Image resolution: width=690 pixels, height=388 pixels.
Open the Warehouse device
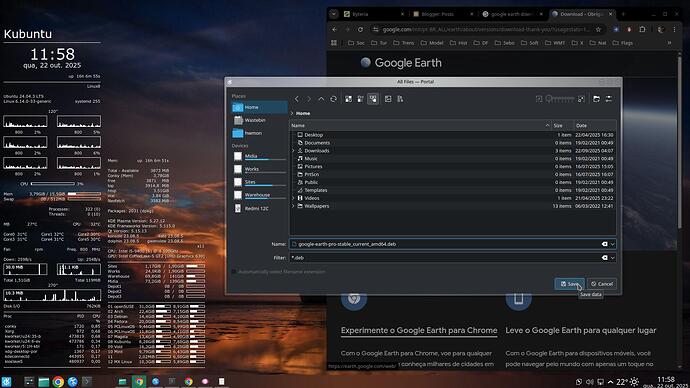pos(259,195)
